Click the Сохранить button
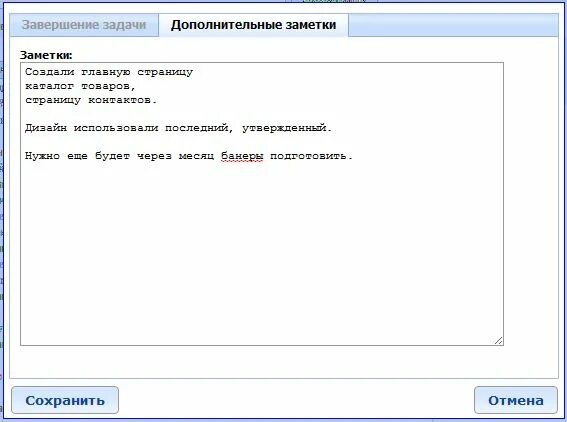 point(65,400)
